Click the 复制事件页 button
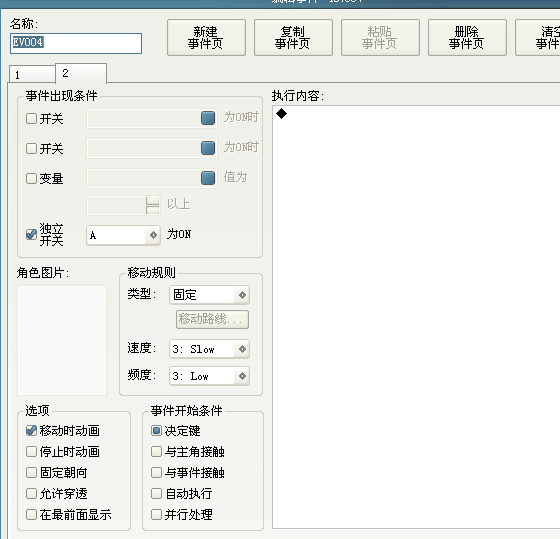This screenshot has height=539, width=560. (293, 38)
